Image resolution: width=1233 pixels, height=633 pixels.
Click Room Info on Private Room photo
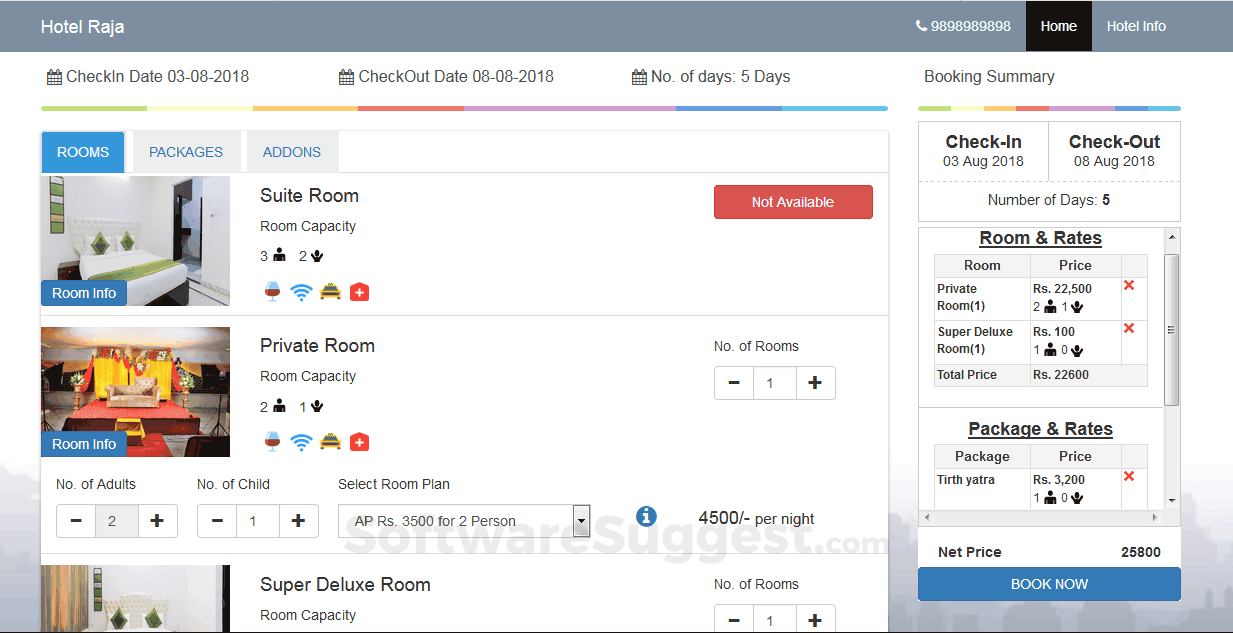[84, 444]
